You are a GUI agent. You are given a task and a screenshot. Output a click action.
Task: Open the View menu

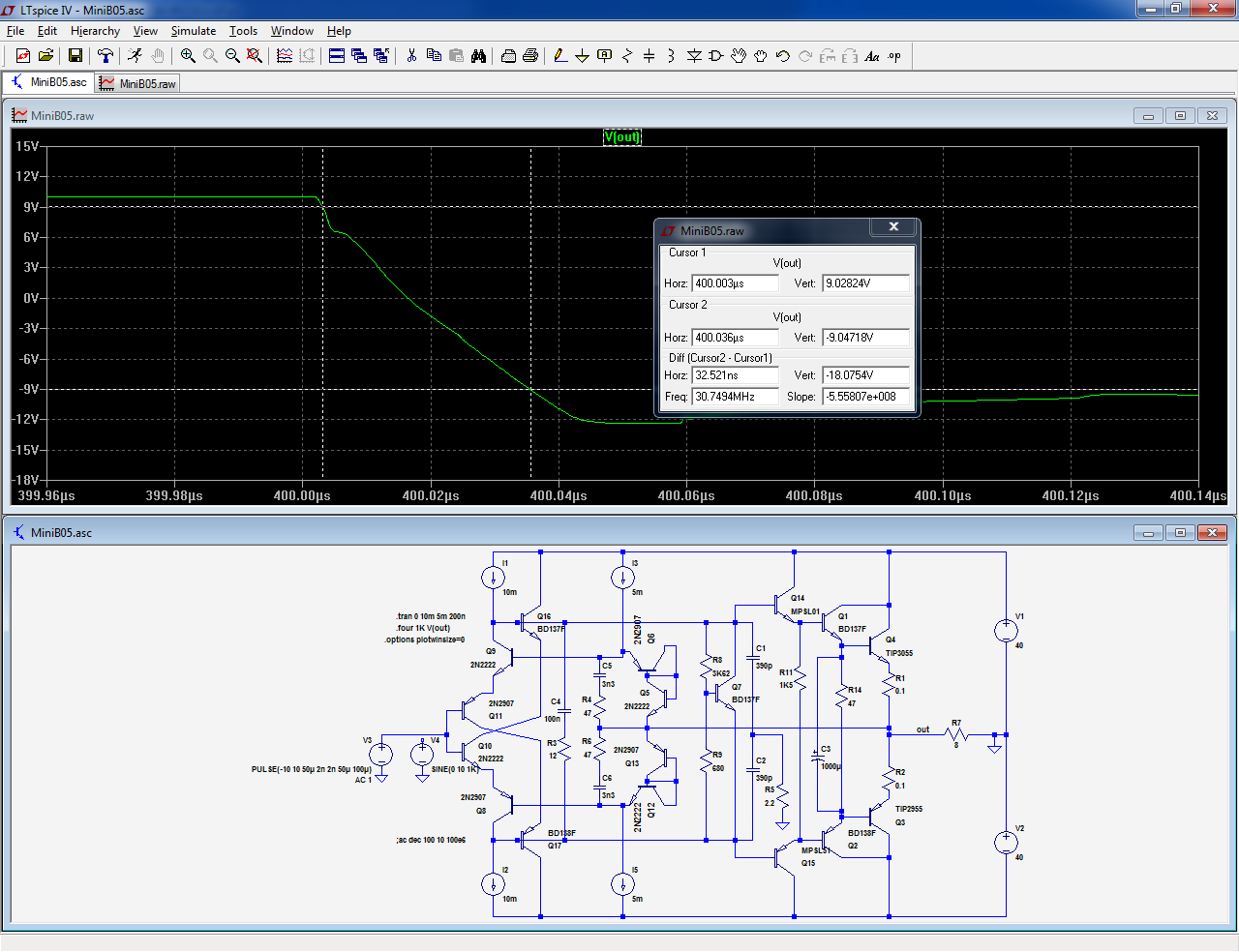145,31
